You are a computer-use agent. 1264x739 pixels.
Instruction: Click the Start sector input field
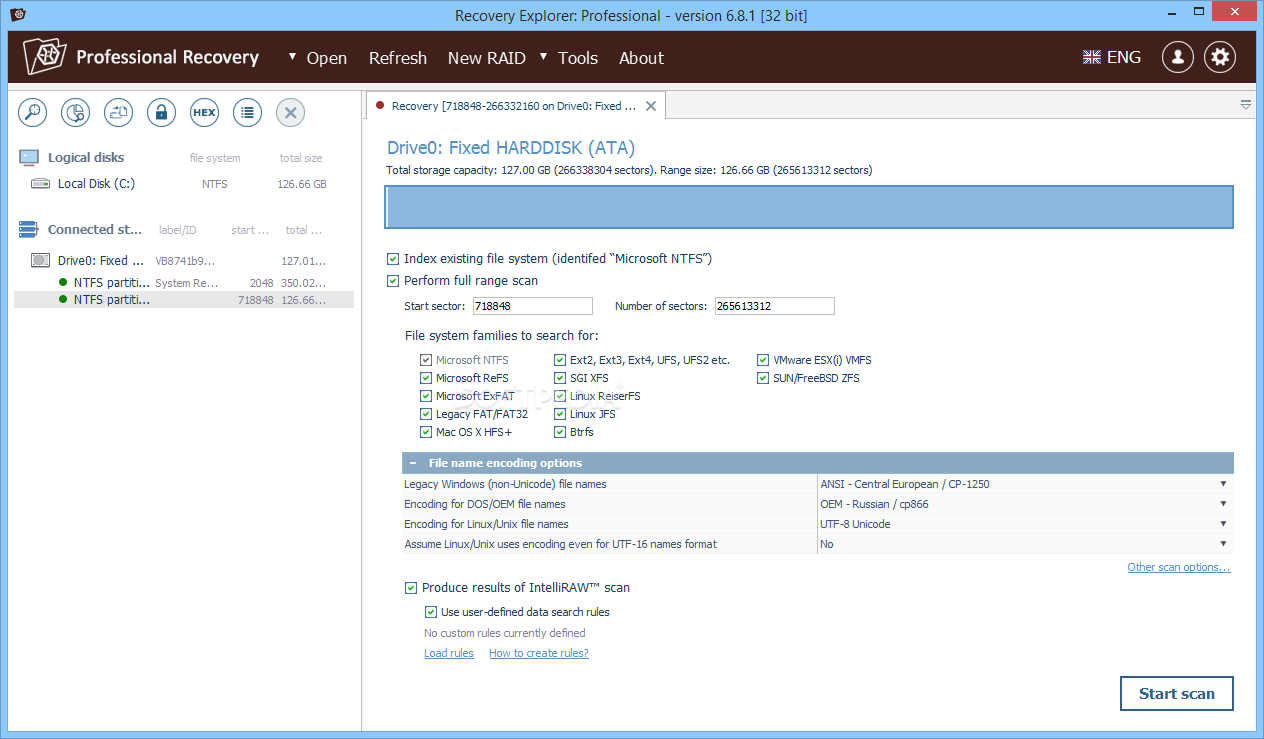click(532, 306)
